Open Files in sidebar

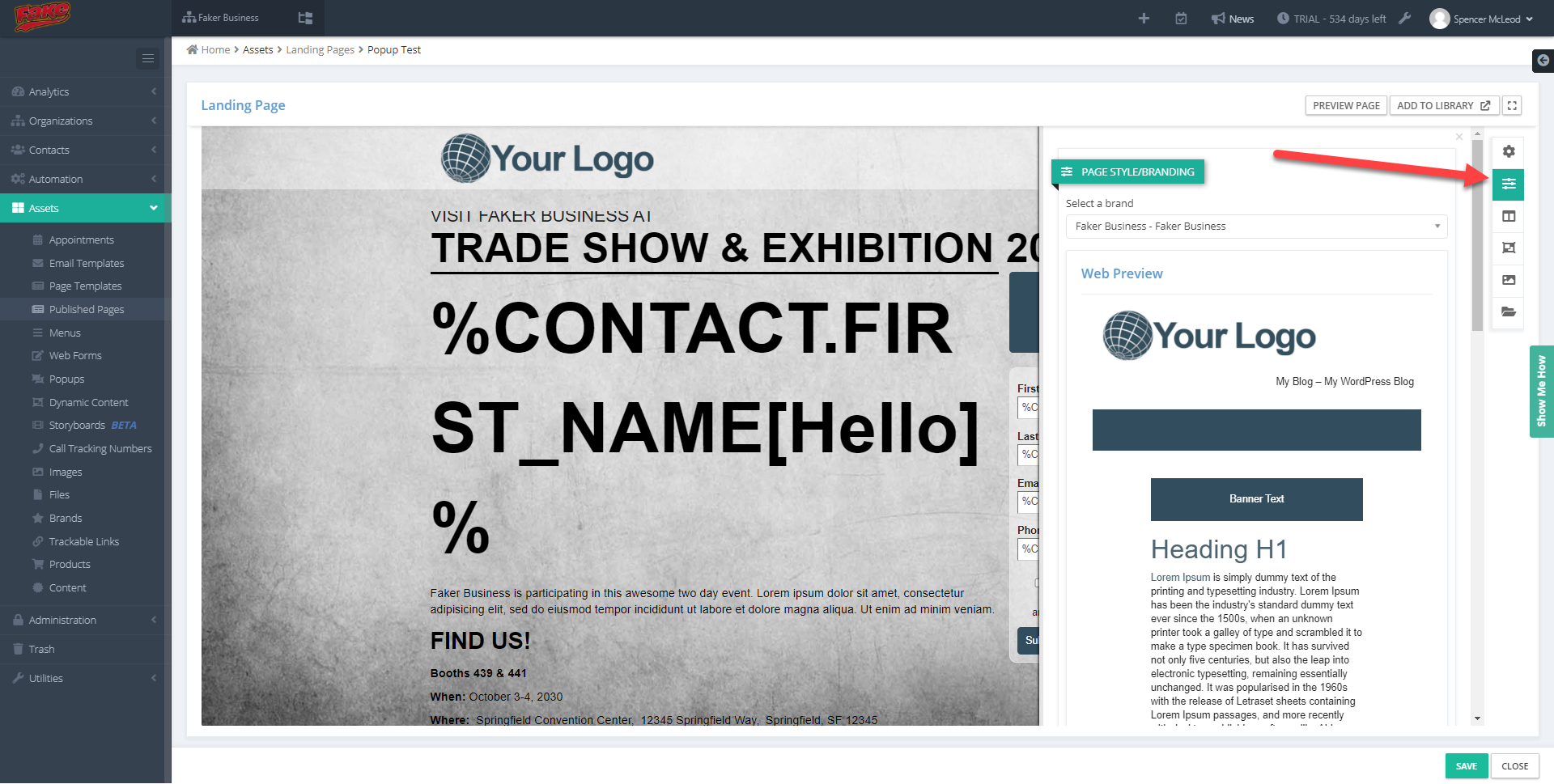82,495
